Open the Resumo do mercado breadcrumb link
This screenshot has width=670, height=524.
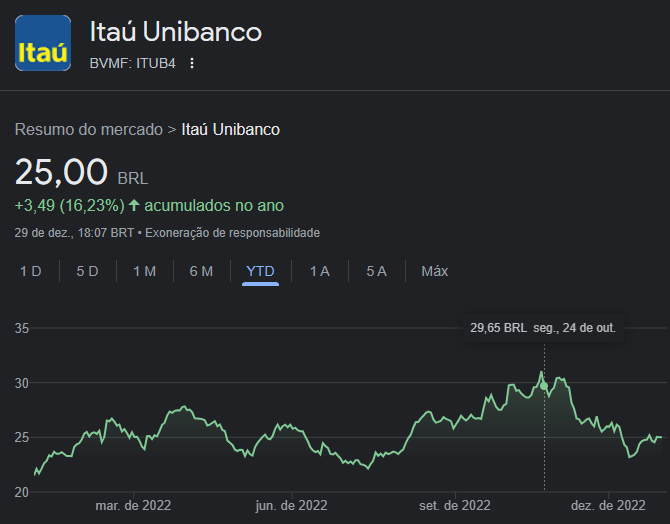89,130
